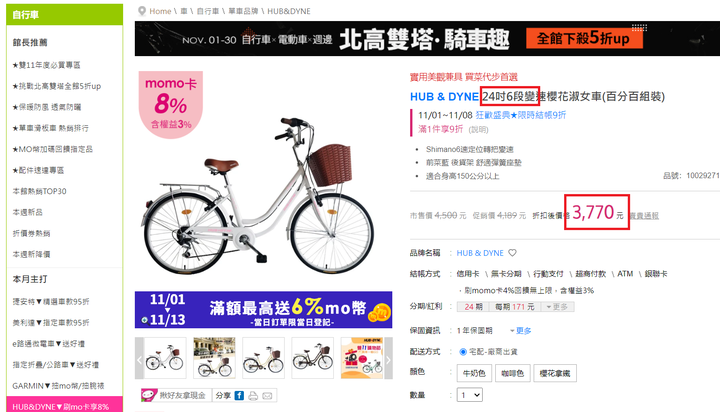The width and height of the screenshot is (720, 412).
Task: Choose the 櫻花拿鐵 color option
Action: 555,373
